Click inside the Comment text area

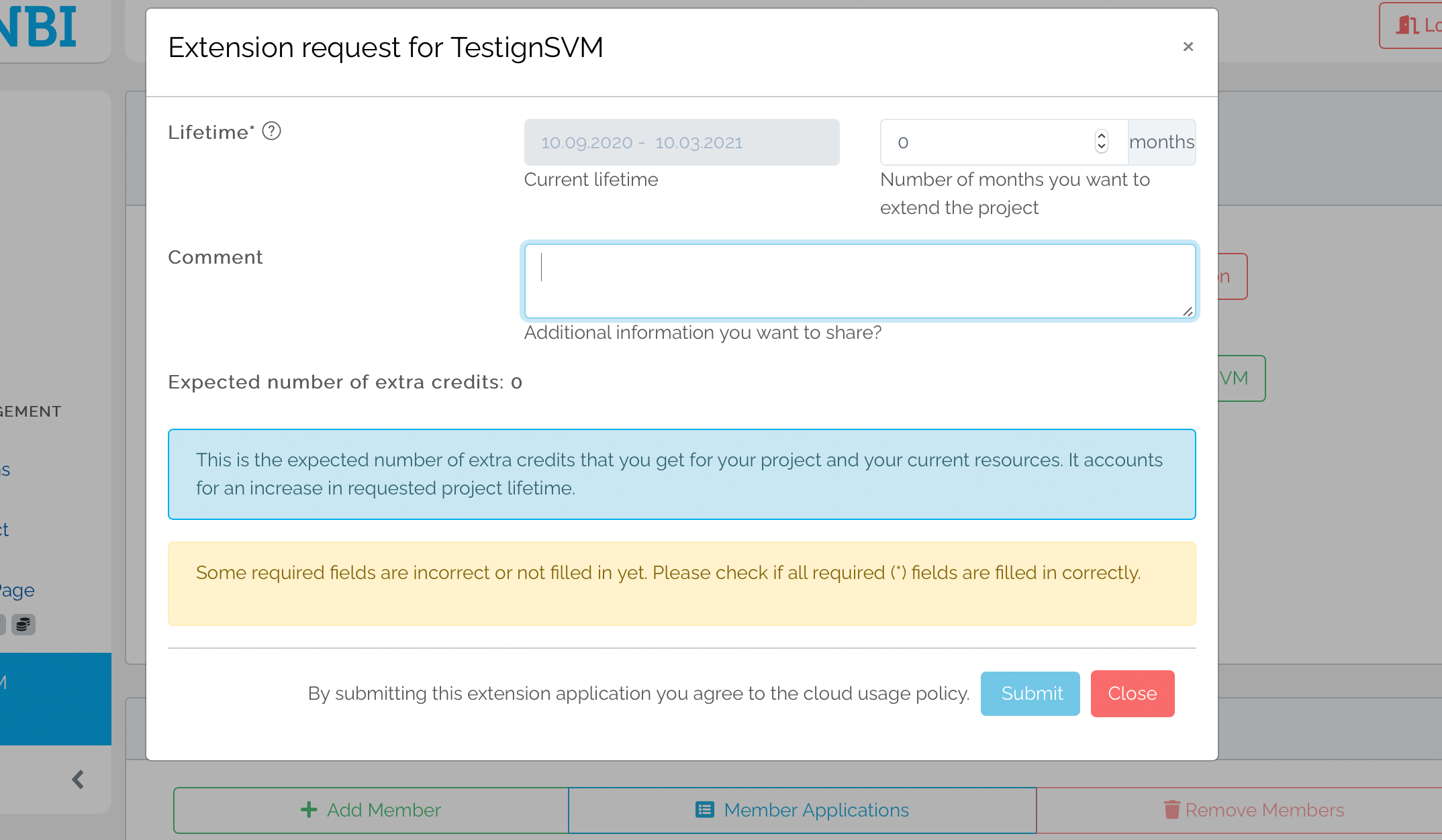click(859, 280)
